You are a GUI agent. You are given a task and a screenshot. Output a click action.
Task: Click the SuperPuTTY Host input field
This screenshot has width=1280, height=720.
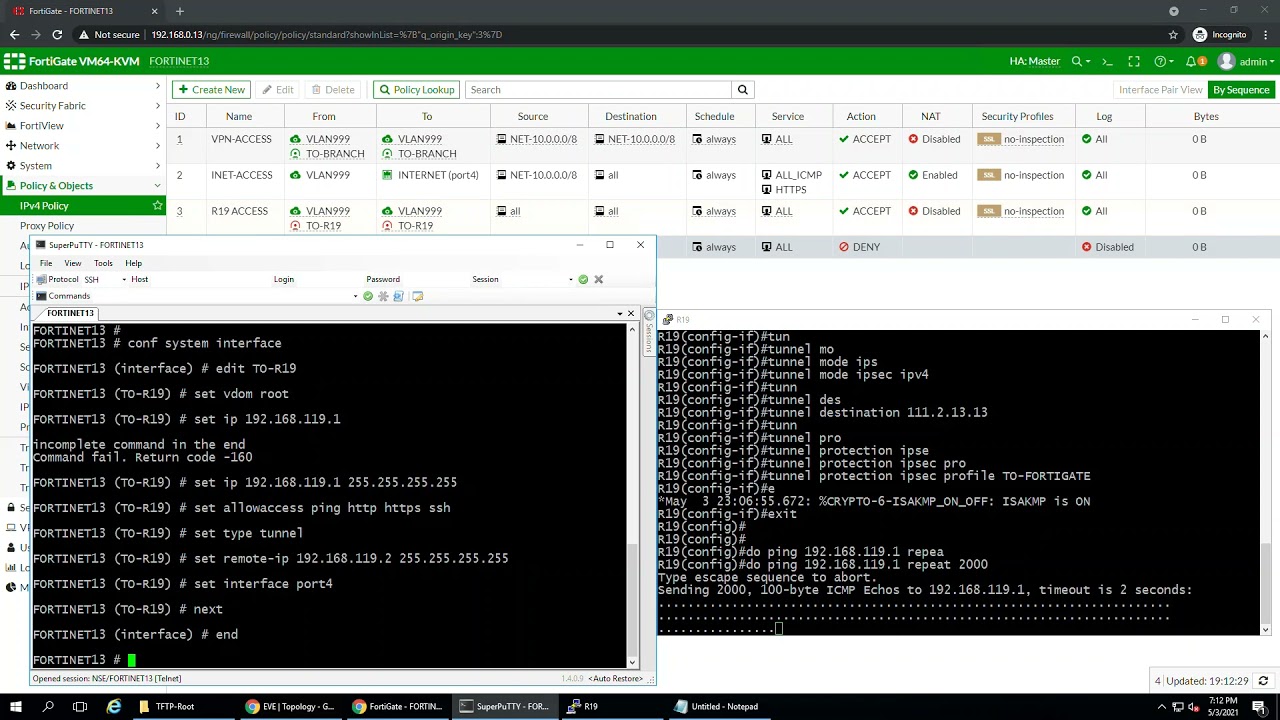pyautogui.click(x=210, y=280)
